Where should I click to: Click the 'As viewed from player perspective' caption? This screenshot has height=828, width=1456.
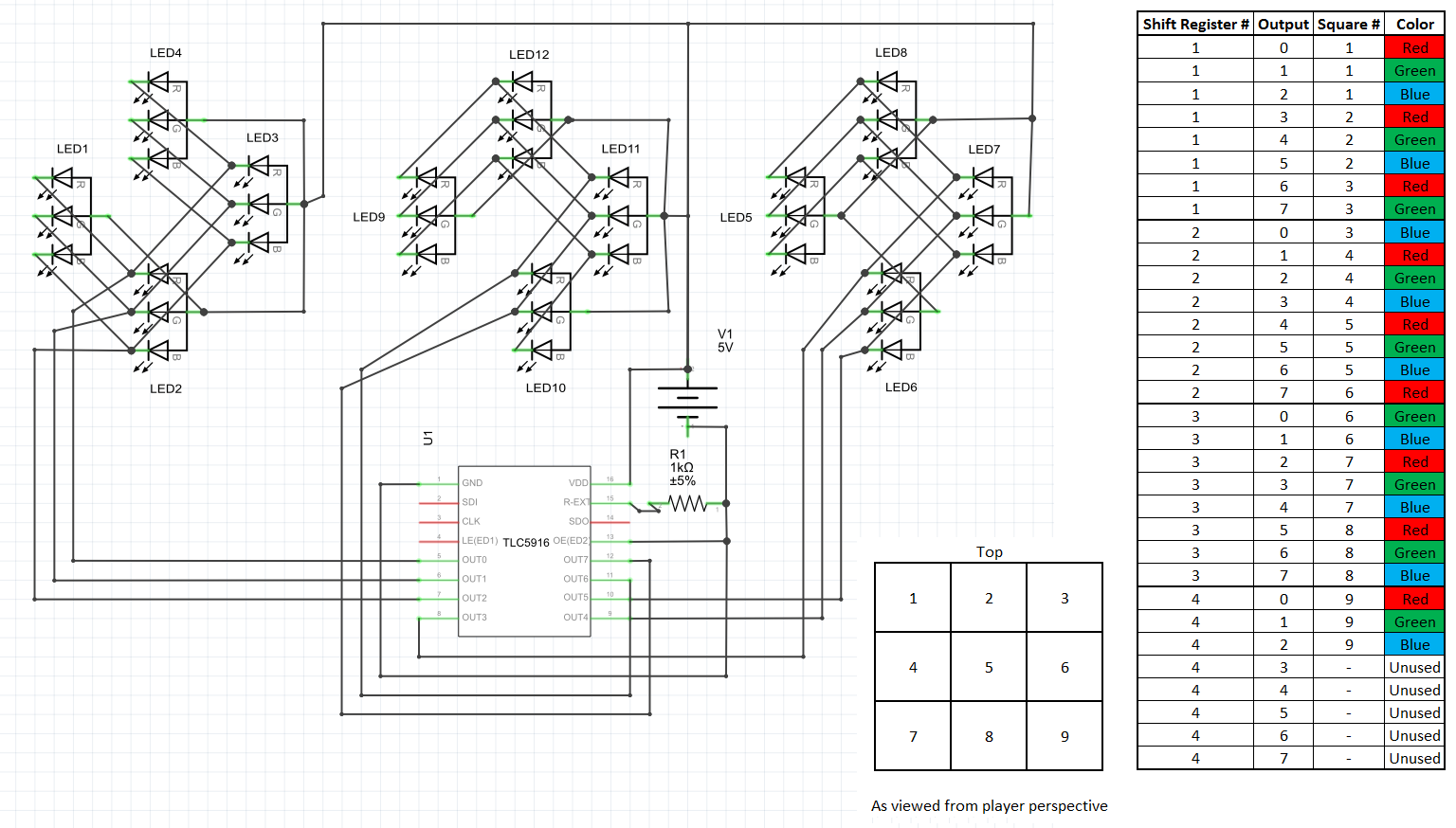[x=990, y=806]
